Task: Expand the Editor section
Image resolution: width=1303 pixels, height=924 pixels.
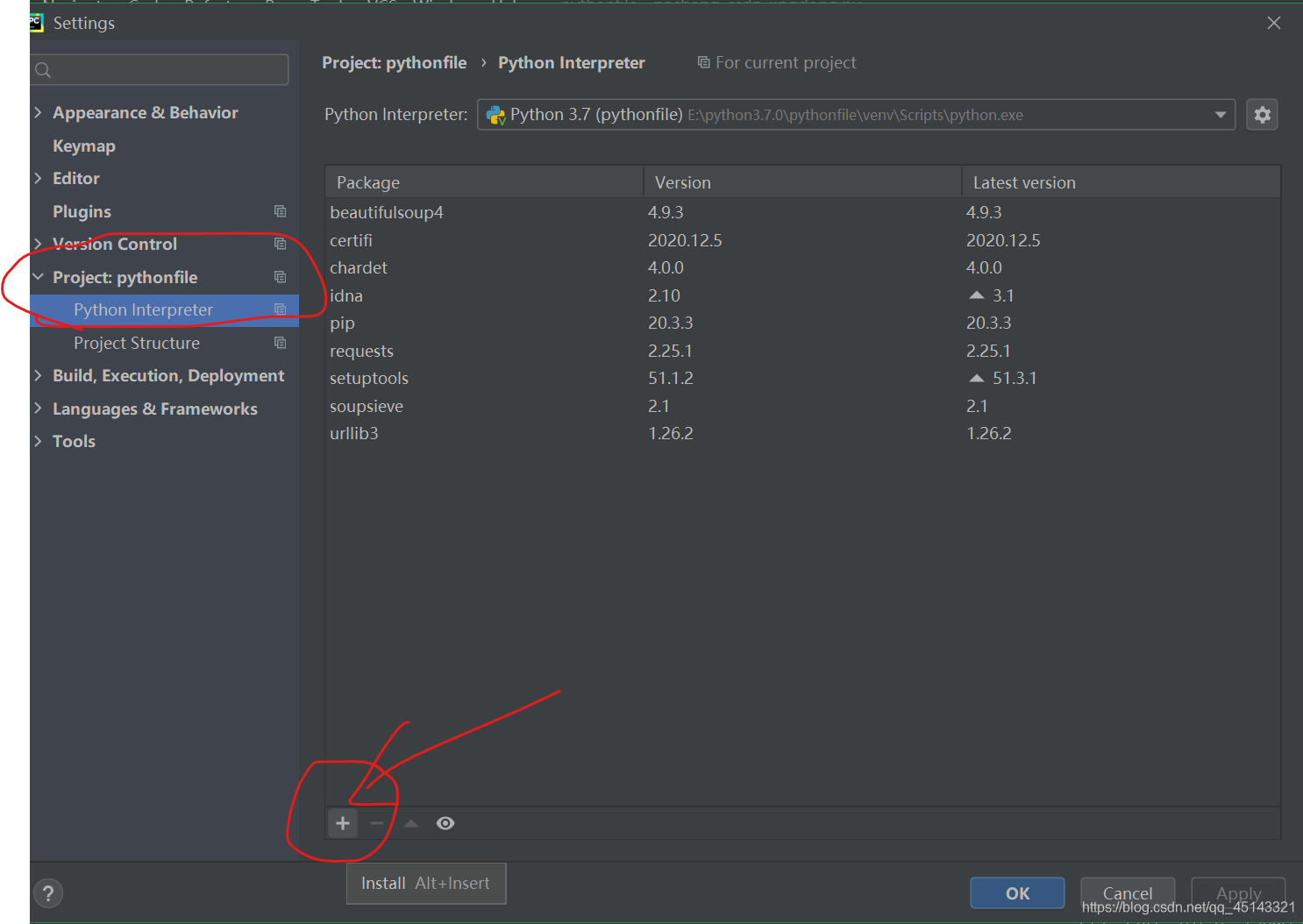Action: click(x=38, y=178)
